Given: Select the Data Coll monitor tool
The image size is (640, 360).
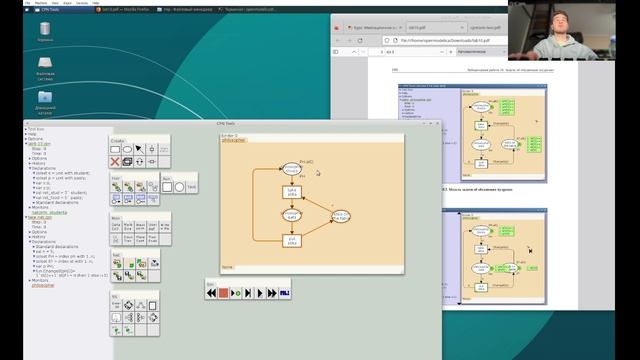Looking at the screenshot, I should click(x=116, y=227).
